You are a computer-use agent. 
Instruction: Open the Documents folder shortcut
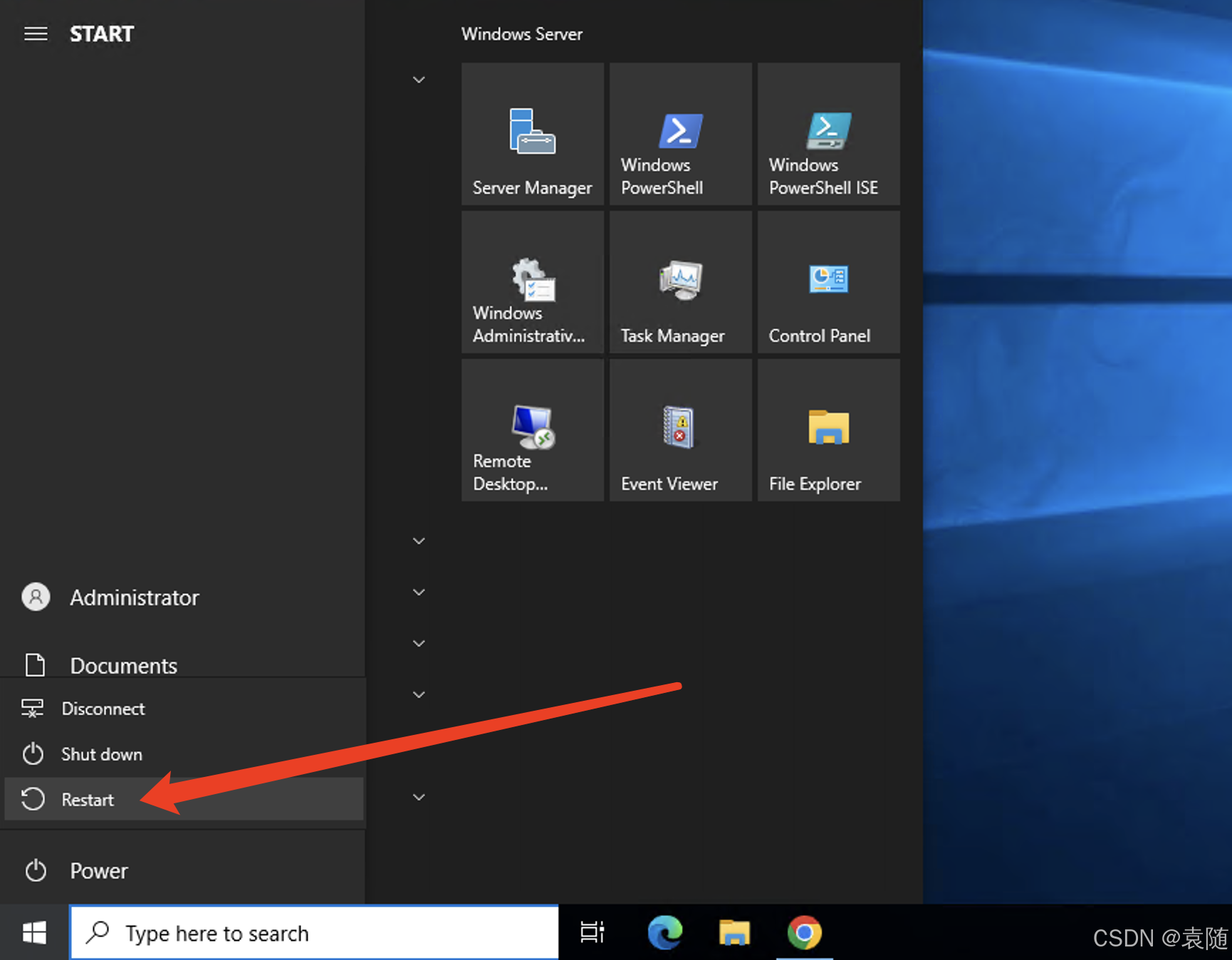pos(182,665)
